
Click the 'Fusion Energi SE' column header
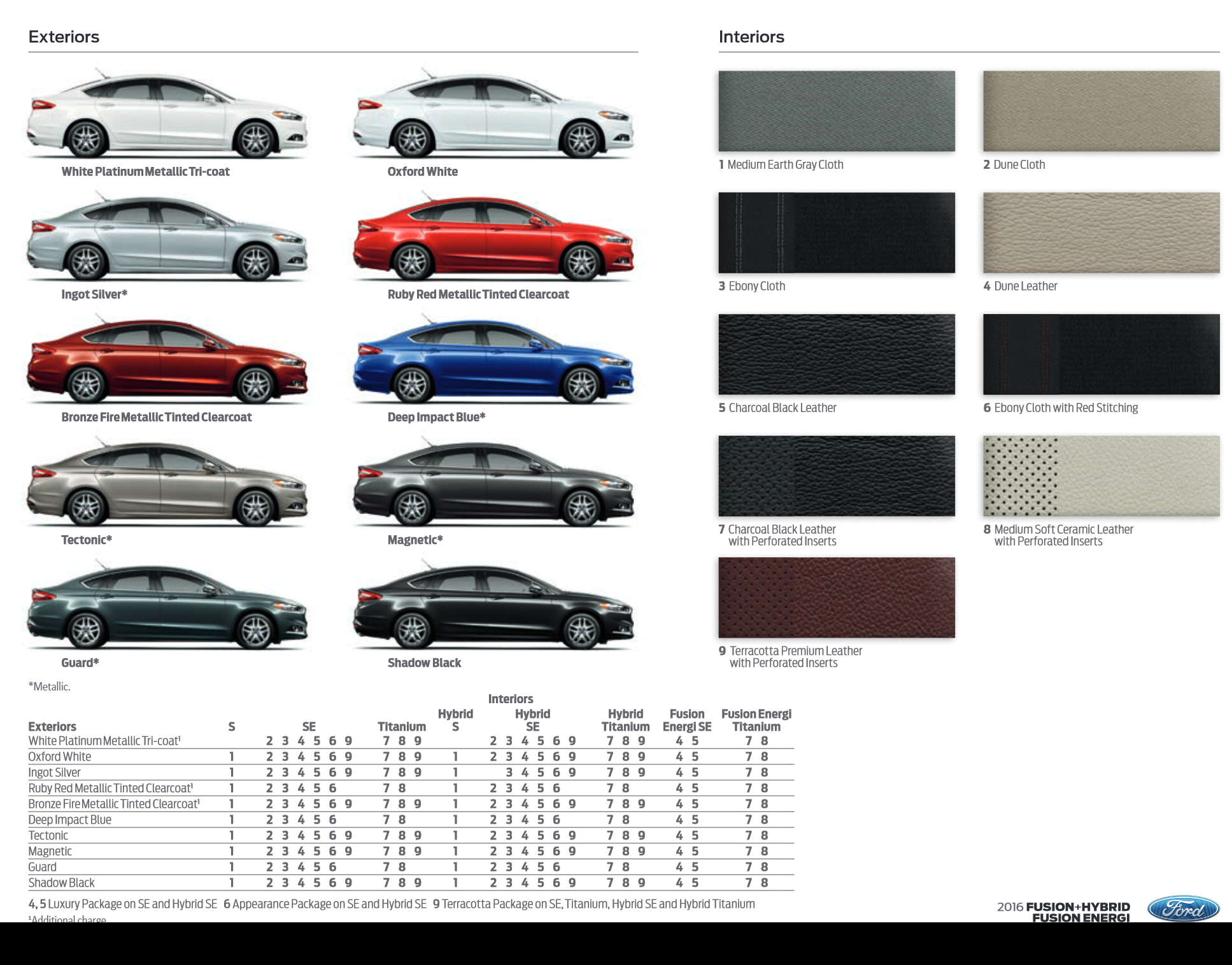click(x=687, y=720)
